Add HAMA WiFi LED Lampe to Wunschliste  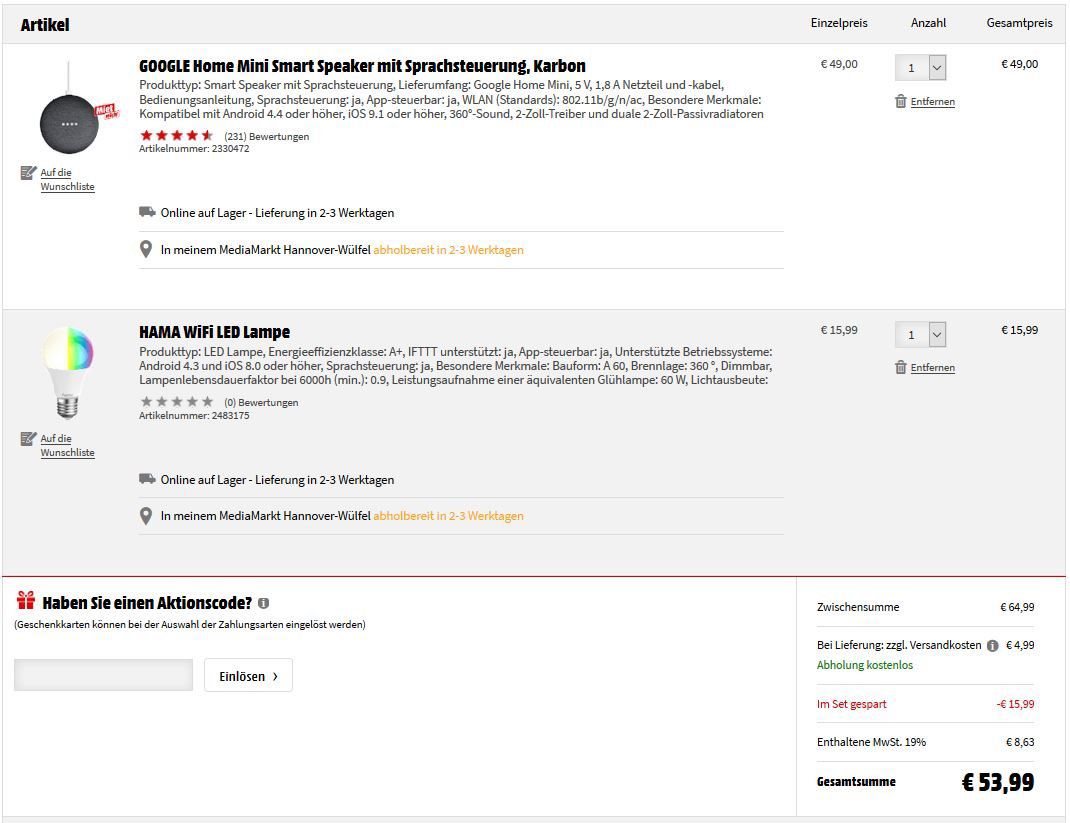coord(67,446)
